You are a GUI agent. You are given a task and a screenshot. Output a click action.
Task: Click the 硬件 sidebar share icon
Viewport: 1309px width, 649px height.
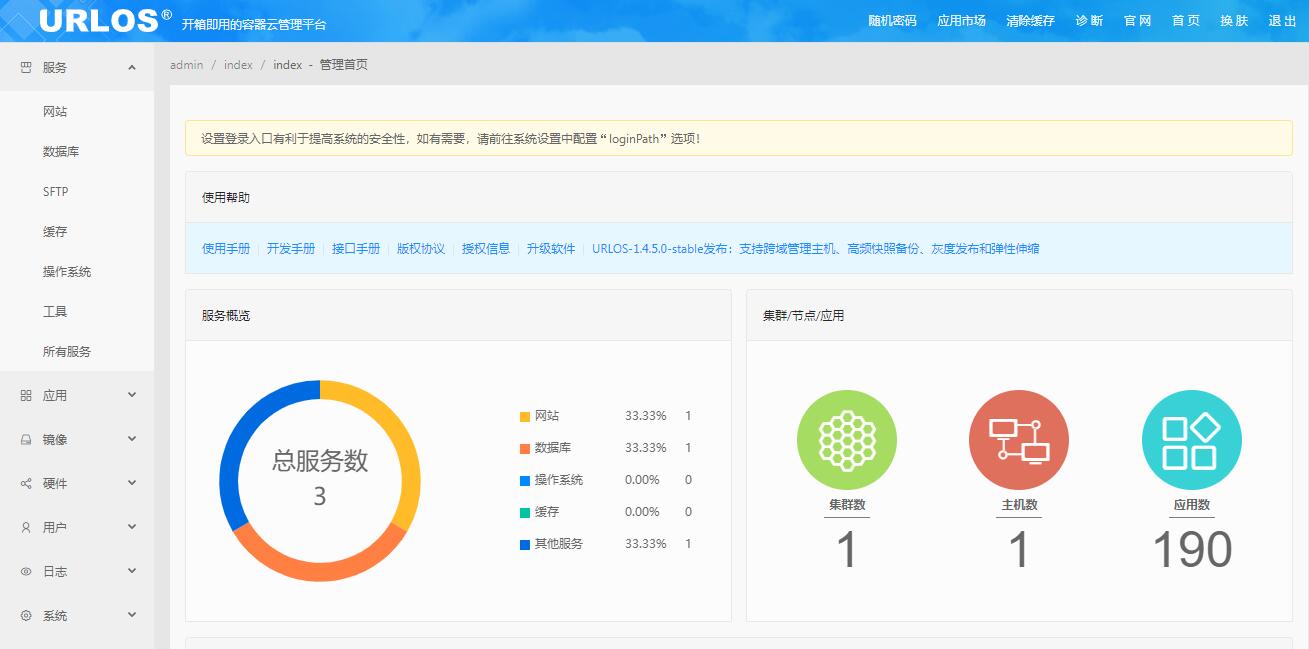tap(26, 484)
